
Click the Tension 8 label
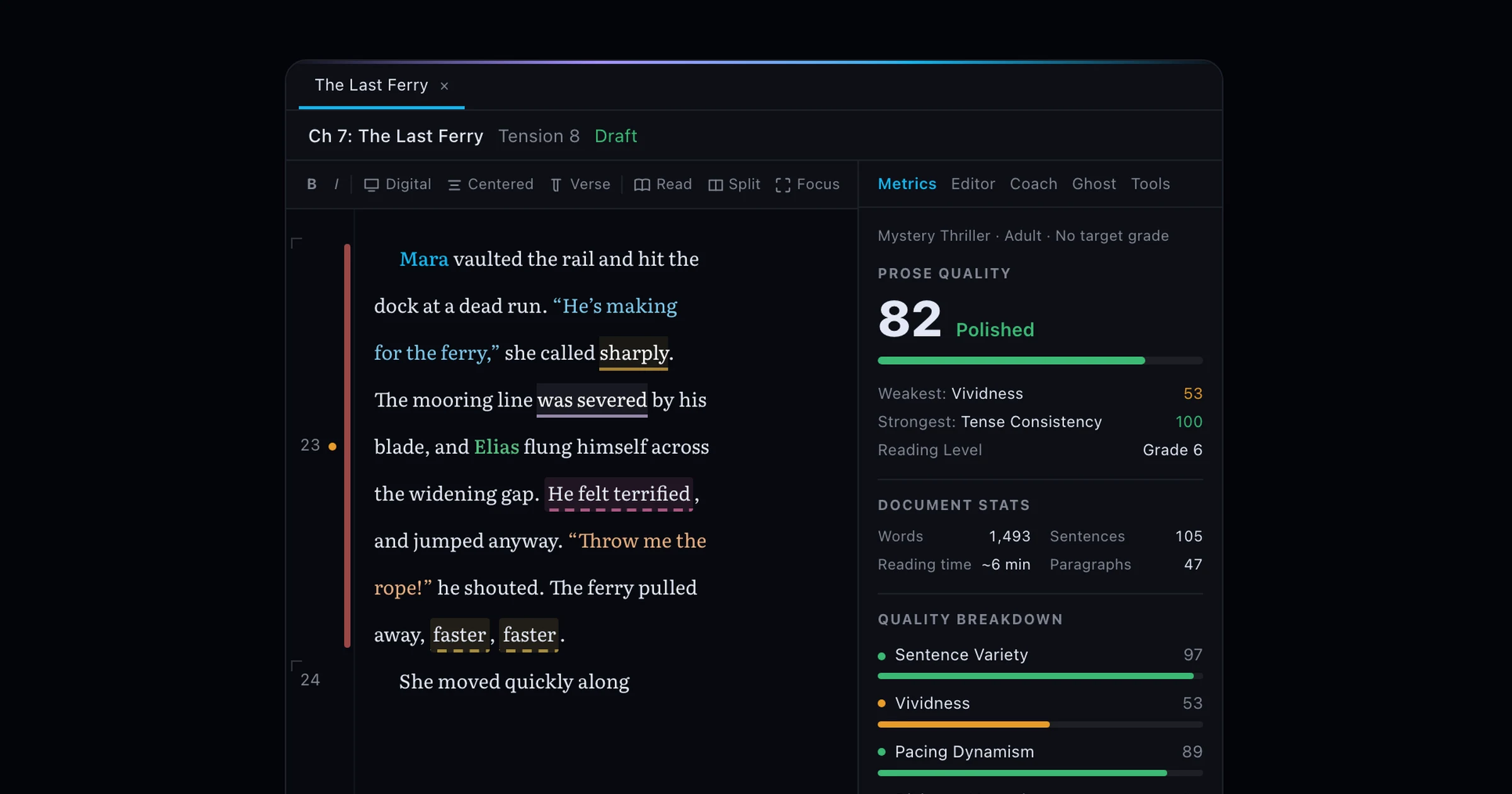(539, 136)
